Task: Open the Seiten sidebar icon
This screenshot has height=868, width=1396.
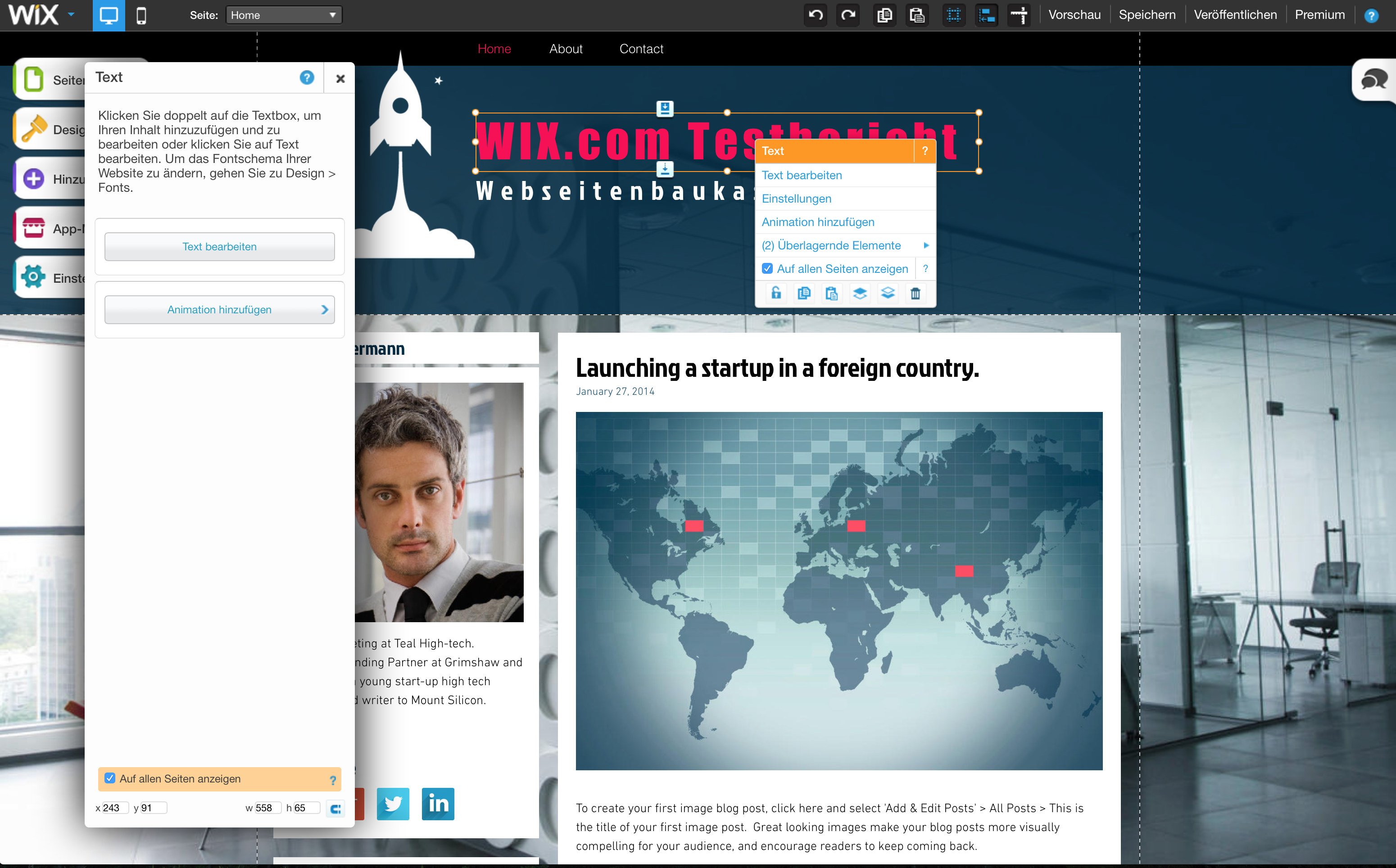Action: (33, 79)
